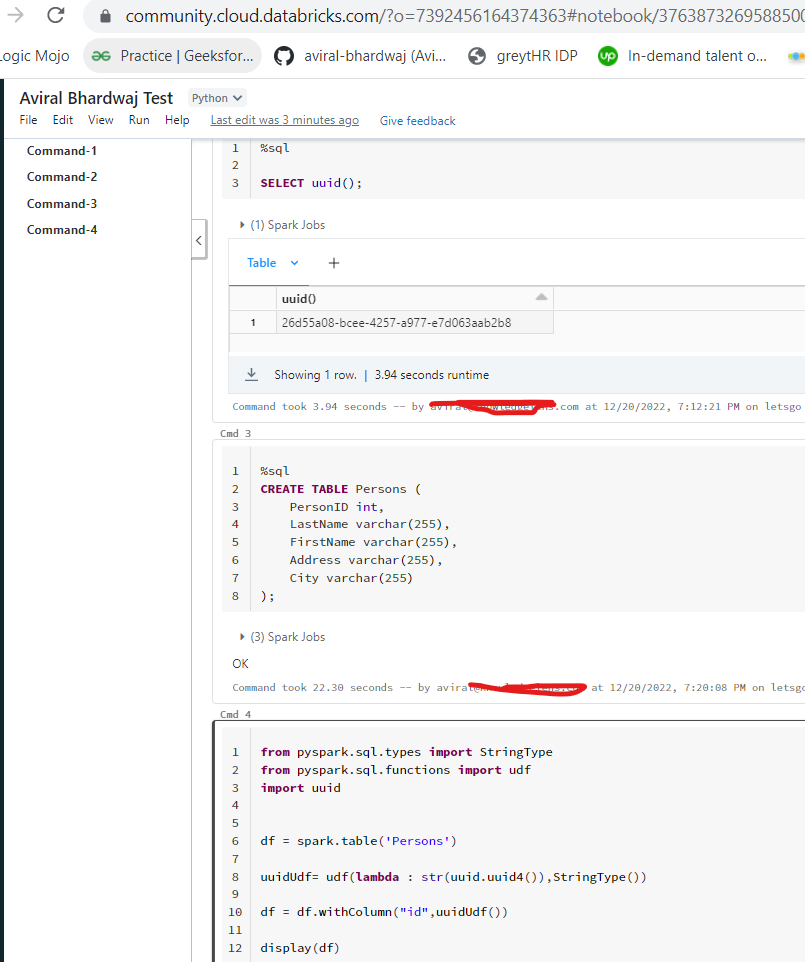Image resolution: width=805 pixels, height=962 pixels.
Task: Click the download results icon below the uuid table
Action: click(252, 375)
